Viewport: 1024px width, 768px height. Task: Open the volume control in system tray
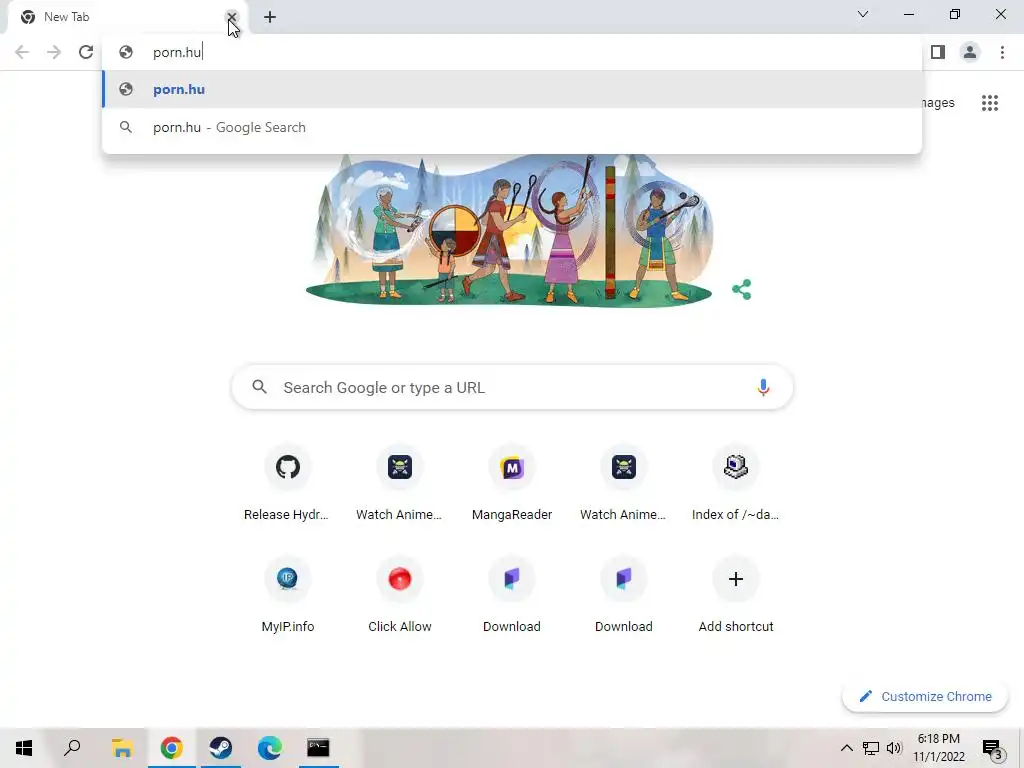tap(894, 748)
